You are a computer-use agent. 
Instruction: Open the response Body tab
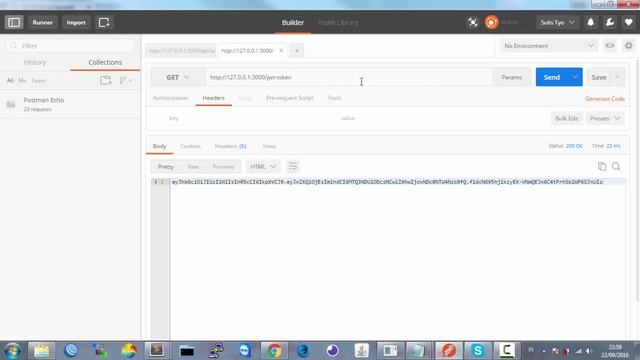[x=160, y=146]
